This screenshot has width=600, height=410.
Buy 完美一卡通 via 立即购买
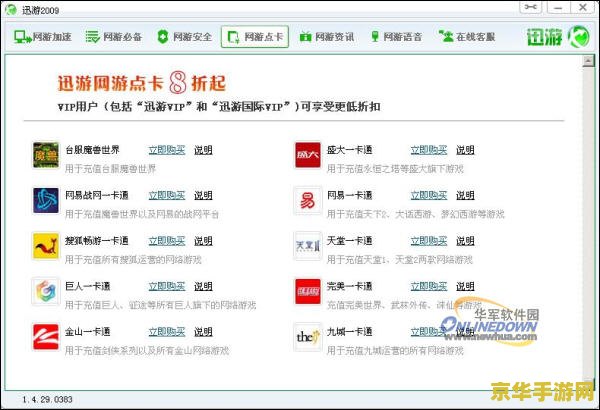click(429, 286)
